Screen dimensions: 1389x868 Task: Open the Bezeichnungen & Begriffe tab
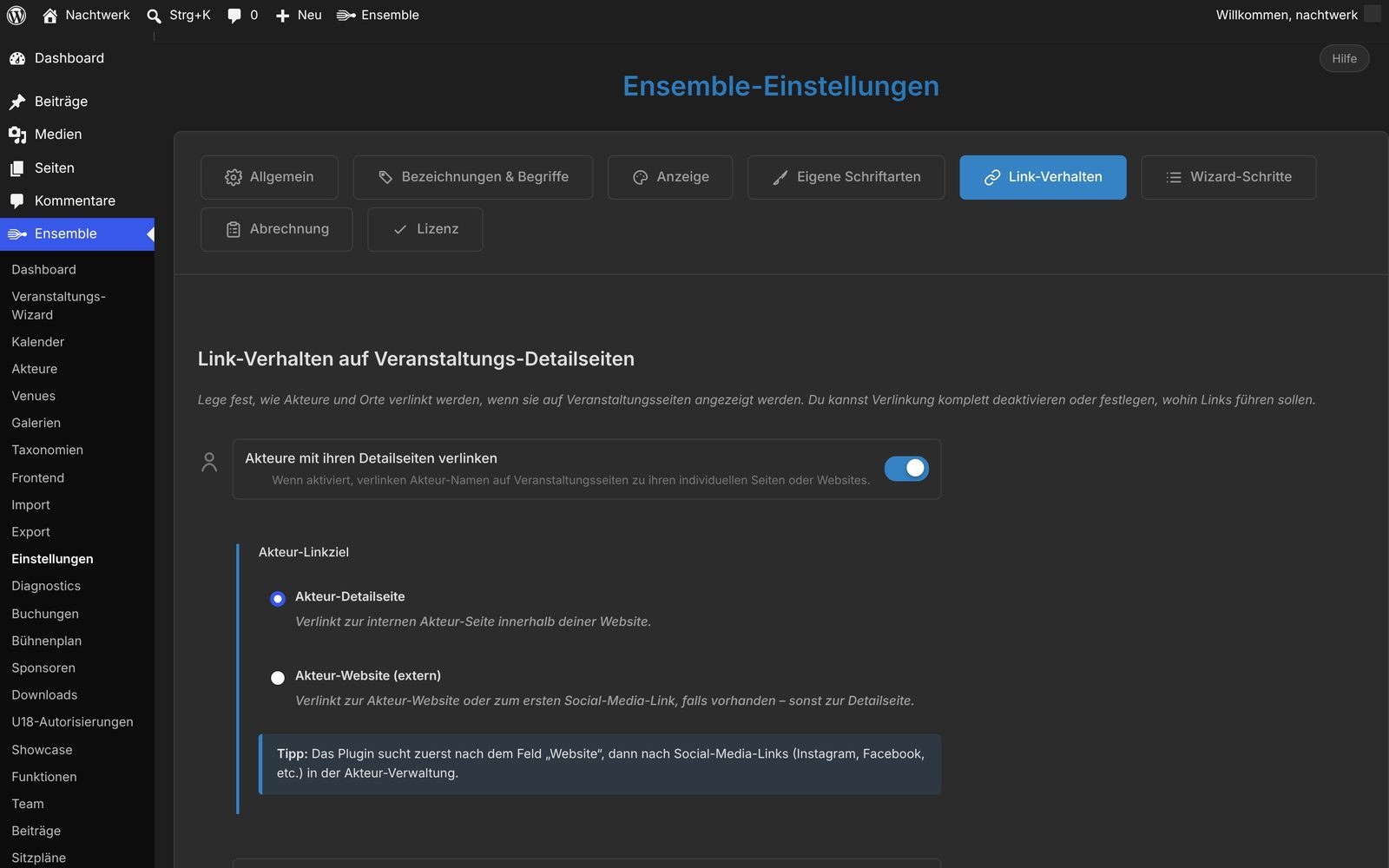click(x=473, y=177)
